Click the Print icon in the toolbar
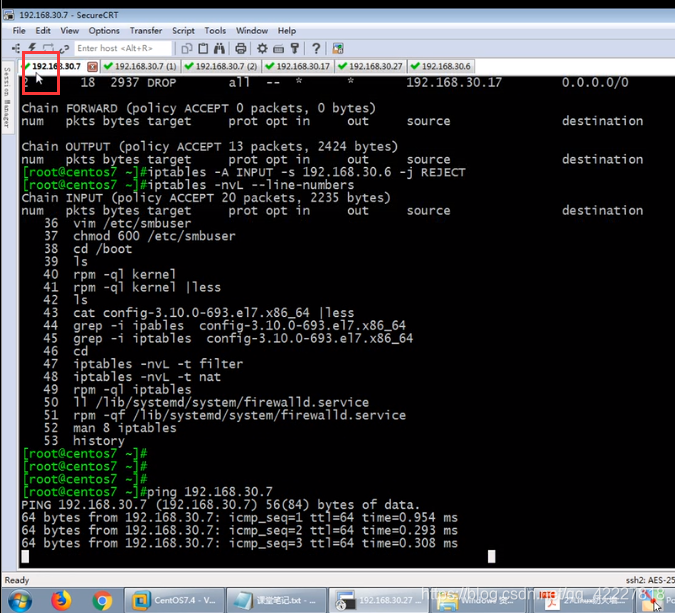This screenshot has height=613, width=675. point(241,48)
